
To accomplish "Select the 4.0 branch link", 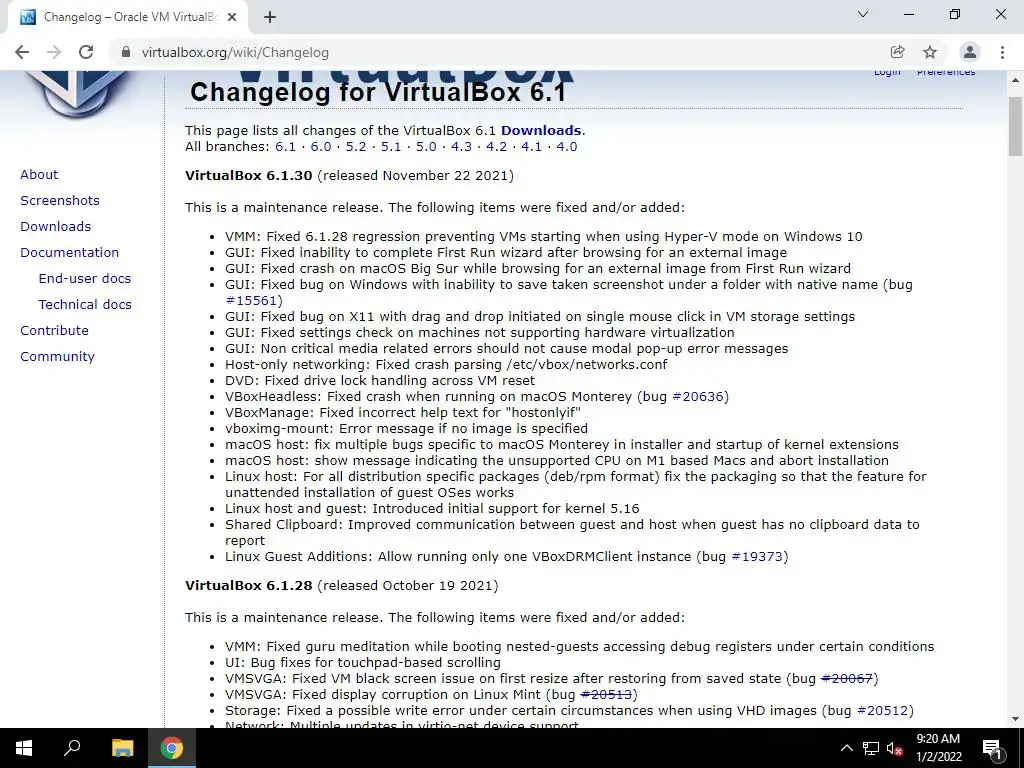I will (x=567, y=146).
